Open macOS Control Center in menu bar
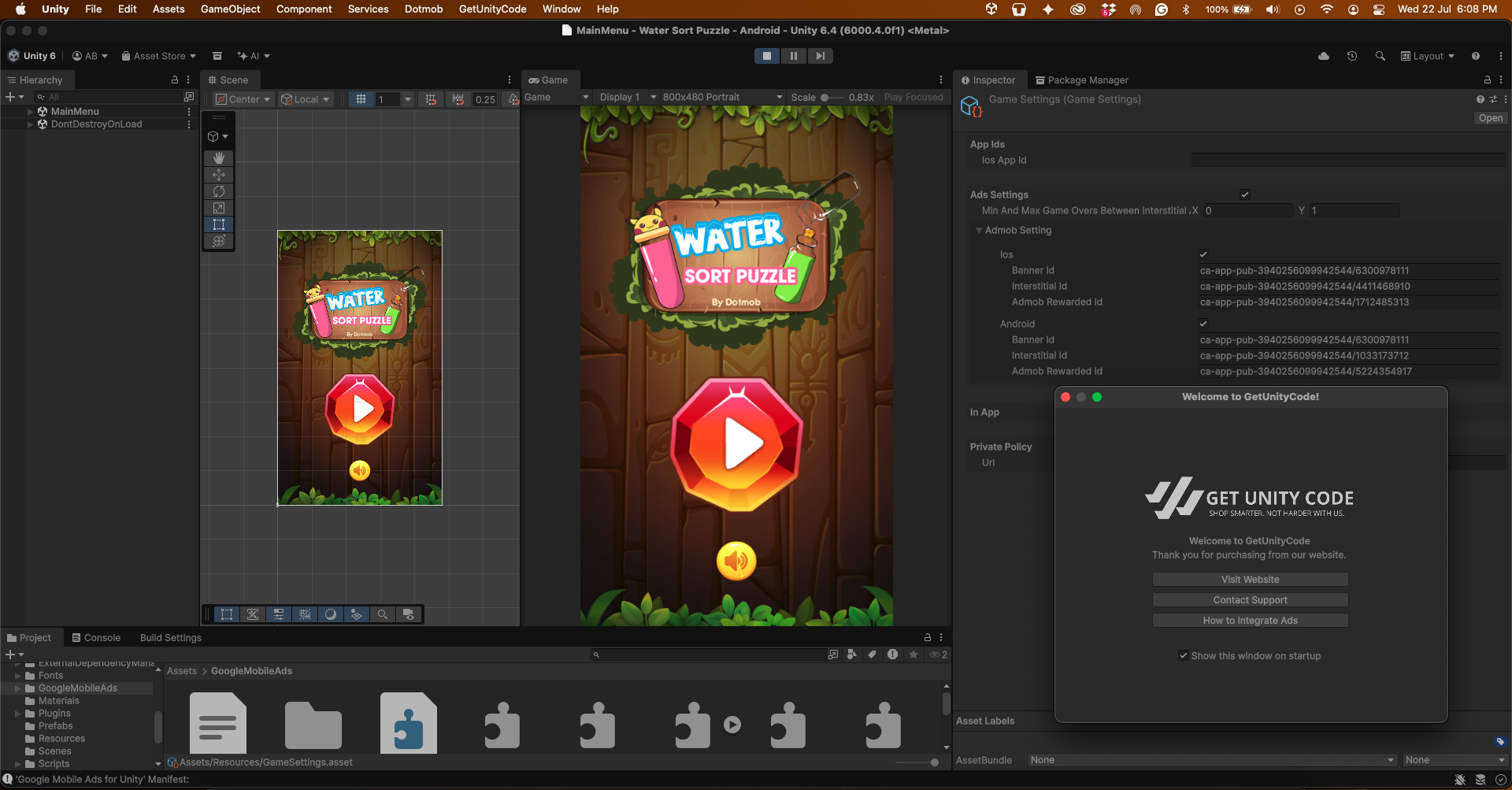This screenshot has width=1512, height=790. pos(1379,9)
